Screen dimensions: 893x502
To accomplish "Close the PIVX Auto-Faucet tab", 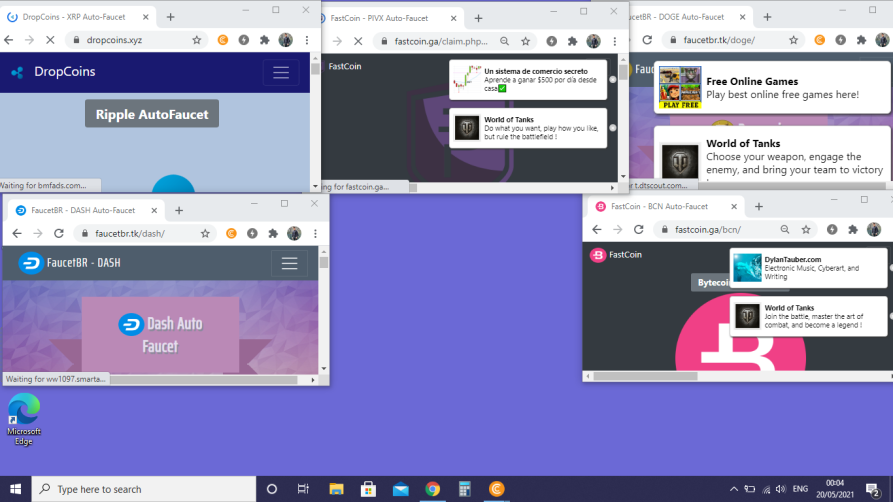I will point(453,18).
